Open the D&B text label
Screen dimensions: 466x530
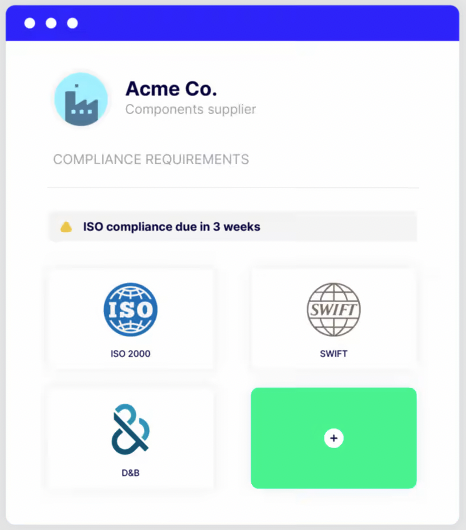[x=130, y=473]
